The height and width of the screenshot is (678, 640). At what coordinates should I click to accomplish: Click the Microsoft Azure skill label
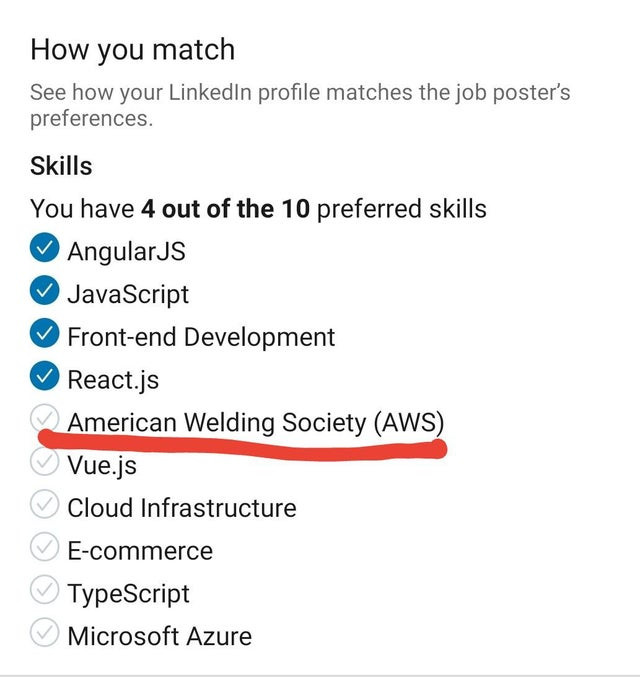coord(160,636)
